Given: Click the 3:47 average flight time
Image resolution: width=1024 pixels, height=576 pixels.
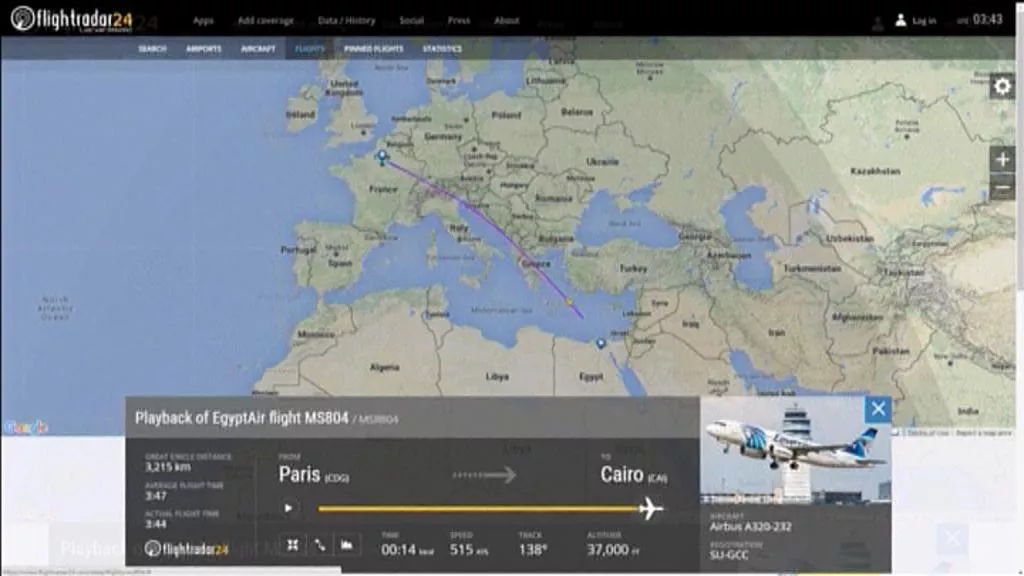Looking at the screenshot, I should point(155,496).
